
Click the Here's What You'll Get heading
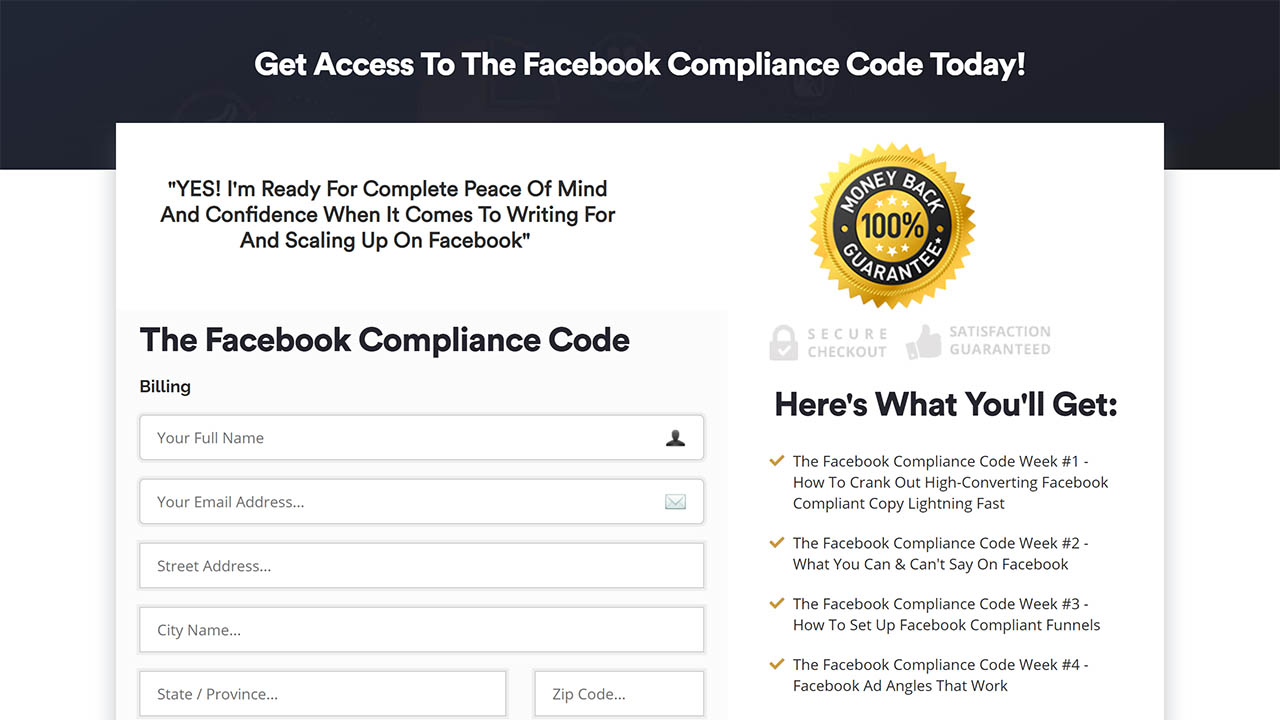[x=946, y=404]
